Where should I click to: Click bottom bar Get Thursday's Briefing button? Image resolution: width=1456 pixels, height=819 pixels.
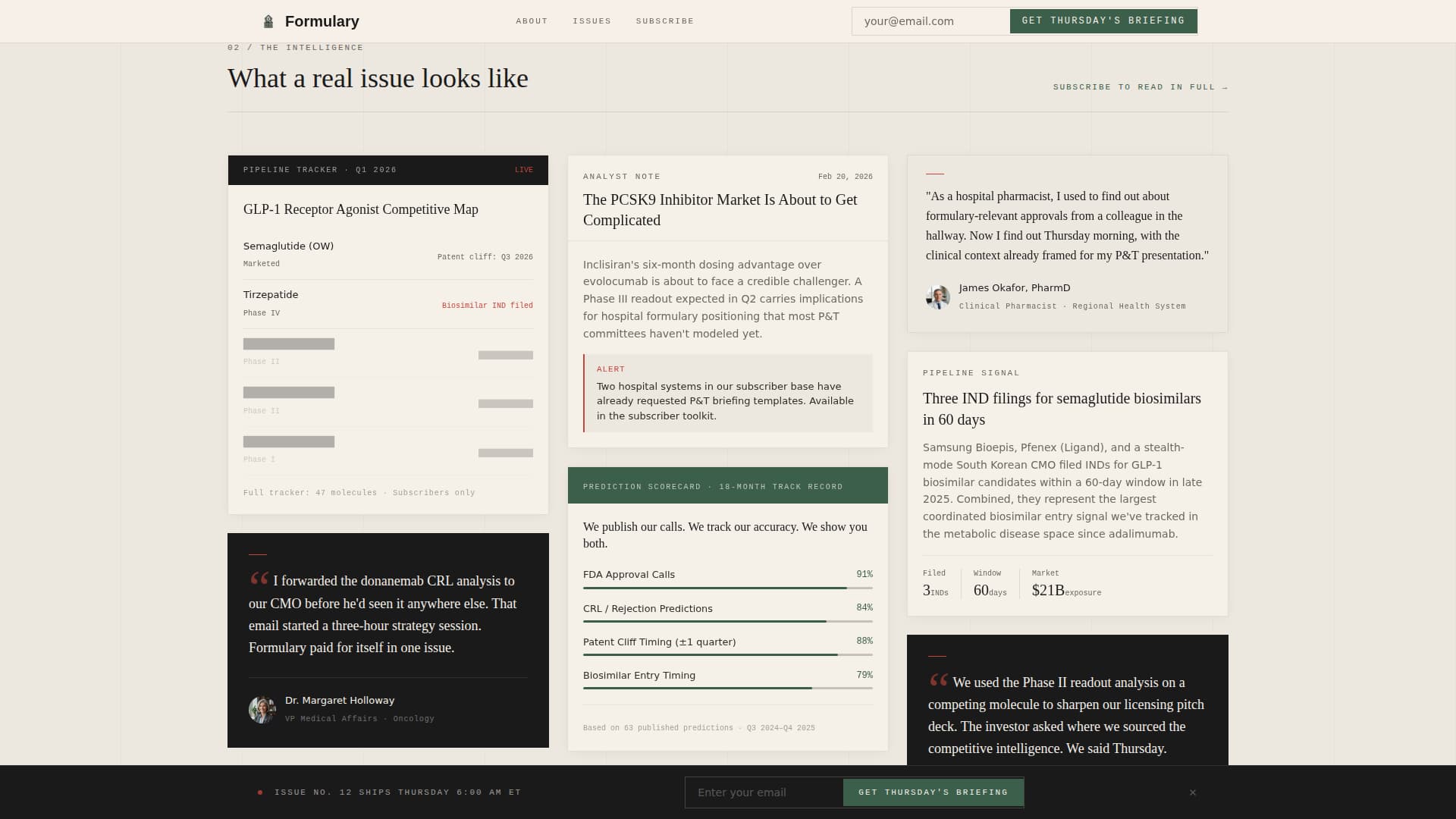[934, 792]
